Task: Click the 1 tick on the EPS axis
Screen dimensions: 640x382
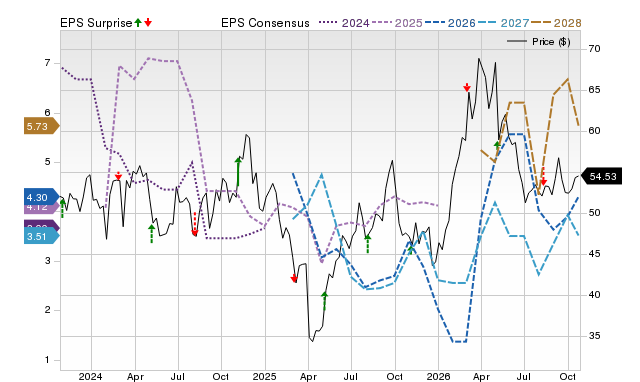Action: (x=47, y=360)
